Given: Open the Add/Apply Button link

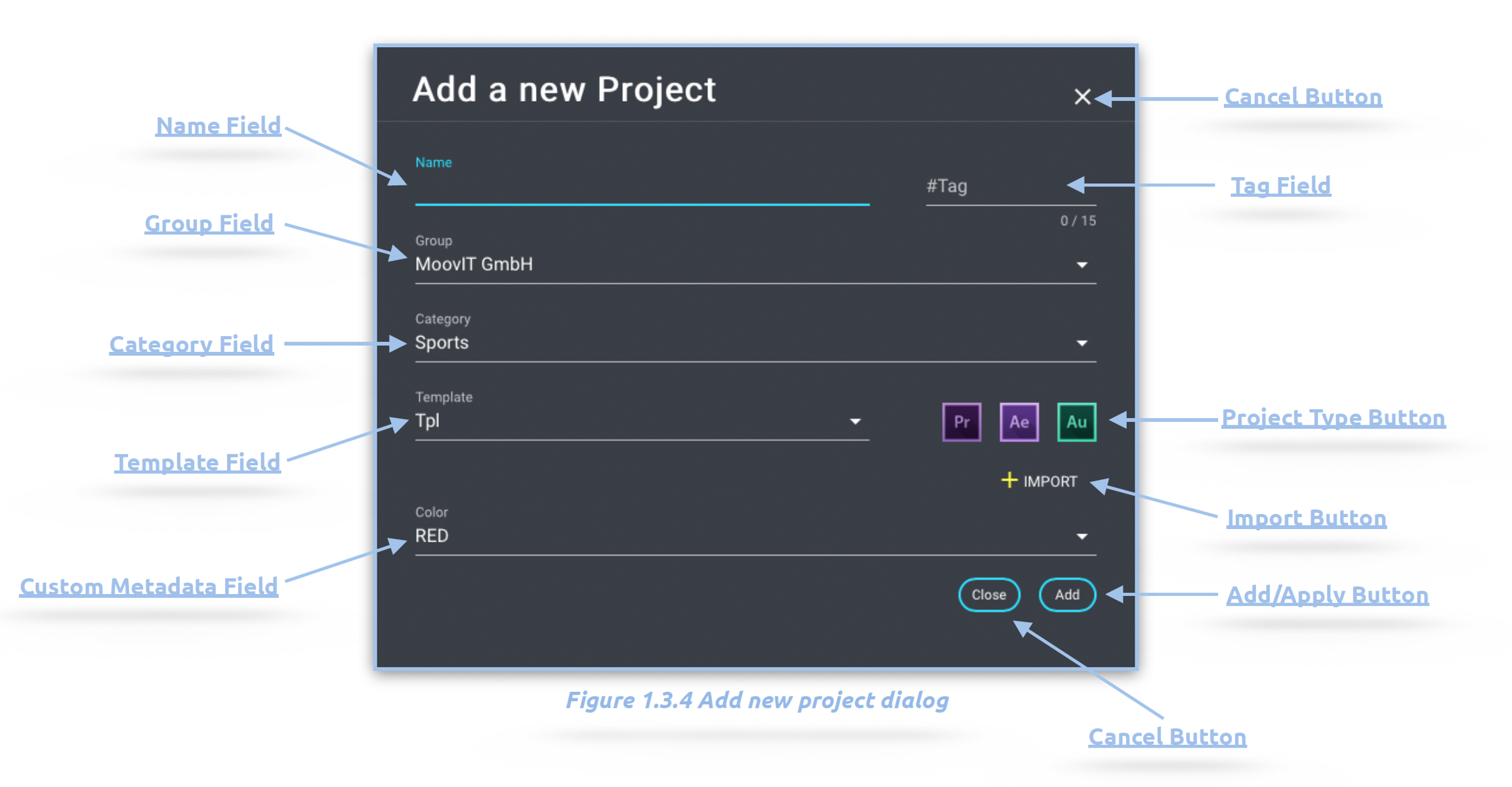Looking at the screenshot, I should (1327, 595).
